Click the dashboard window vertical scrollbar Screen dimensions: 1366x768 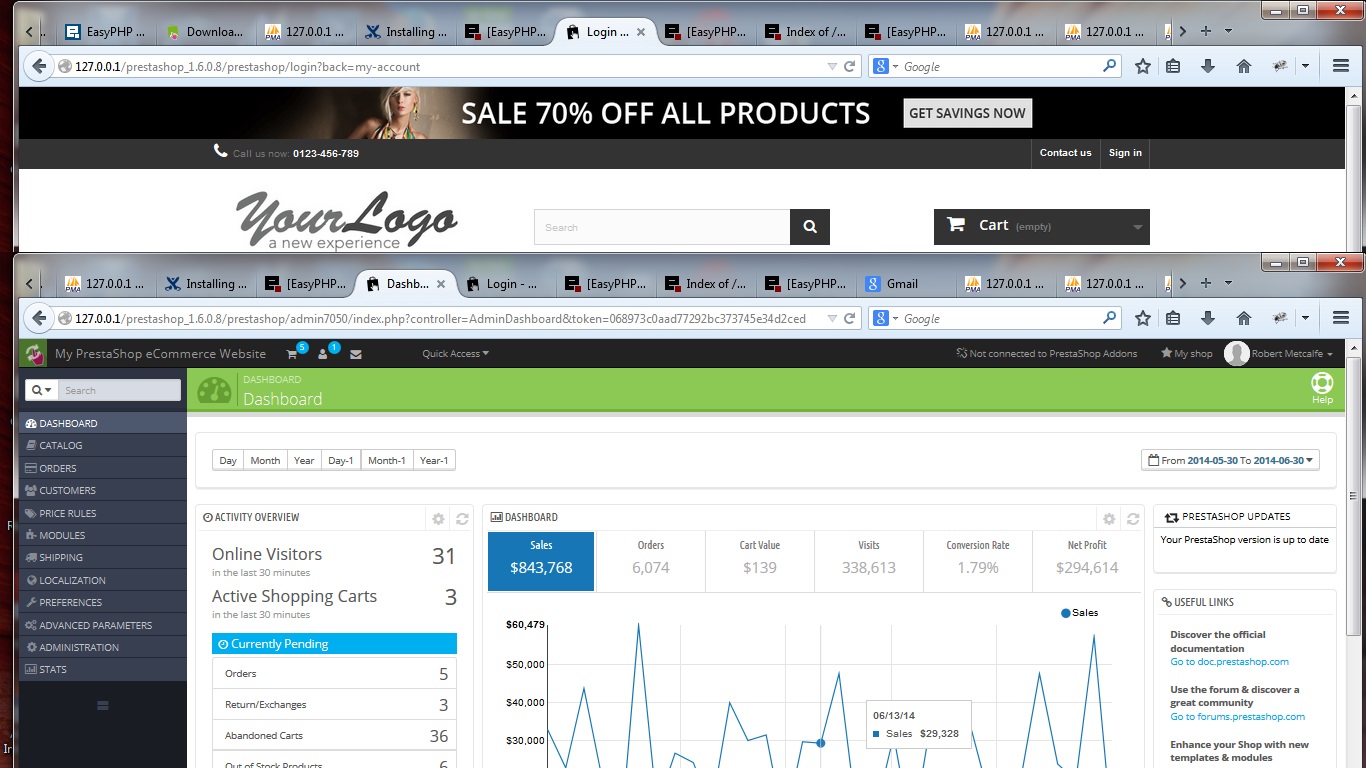1354,497
